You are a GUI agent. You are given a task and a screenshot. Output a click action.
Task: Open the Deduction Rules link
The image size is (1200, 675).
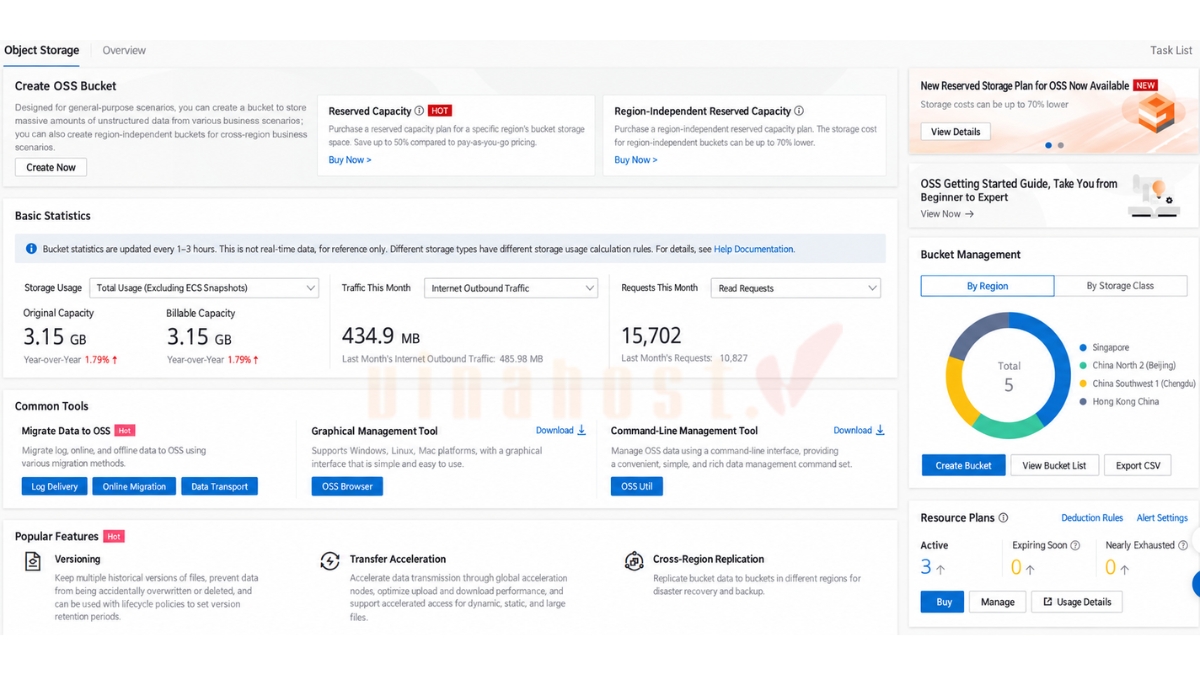(x=1092, y=518)
